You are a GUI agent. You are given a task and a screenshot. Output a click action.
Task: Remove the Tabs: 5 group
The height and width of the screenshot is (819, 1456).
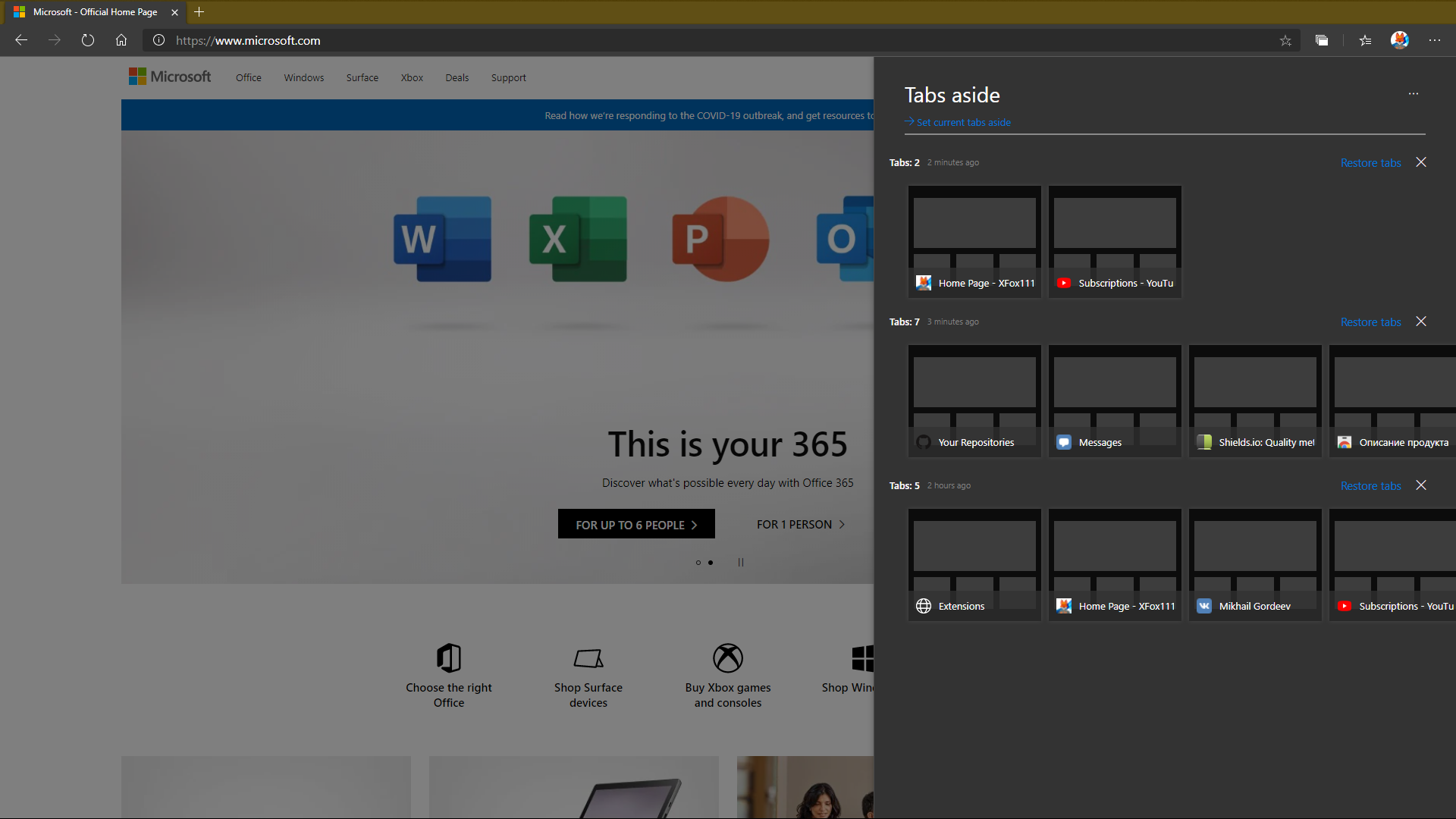1421,485
